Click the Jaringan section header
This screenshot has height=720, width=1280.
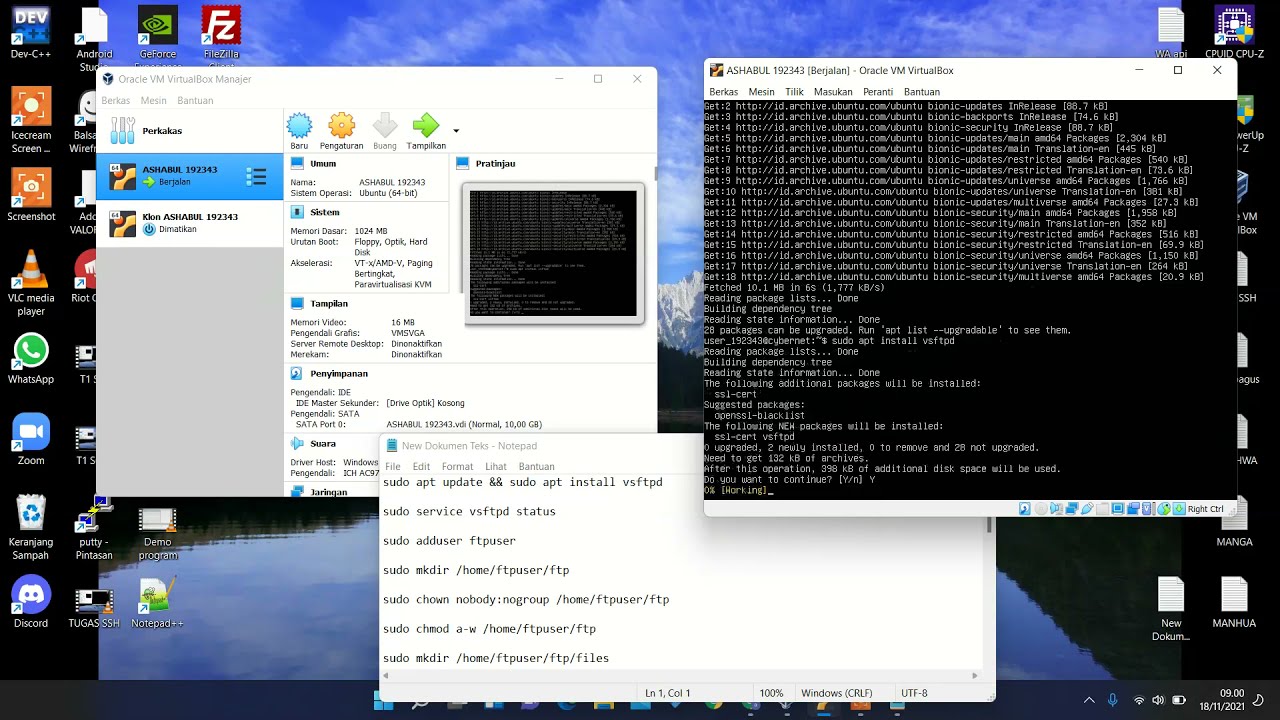pyautogui.click(x=329, y=492)
